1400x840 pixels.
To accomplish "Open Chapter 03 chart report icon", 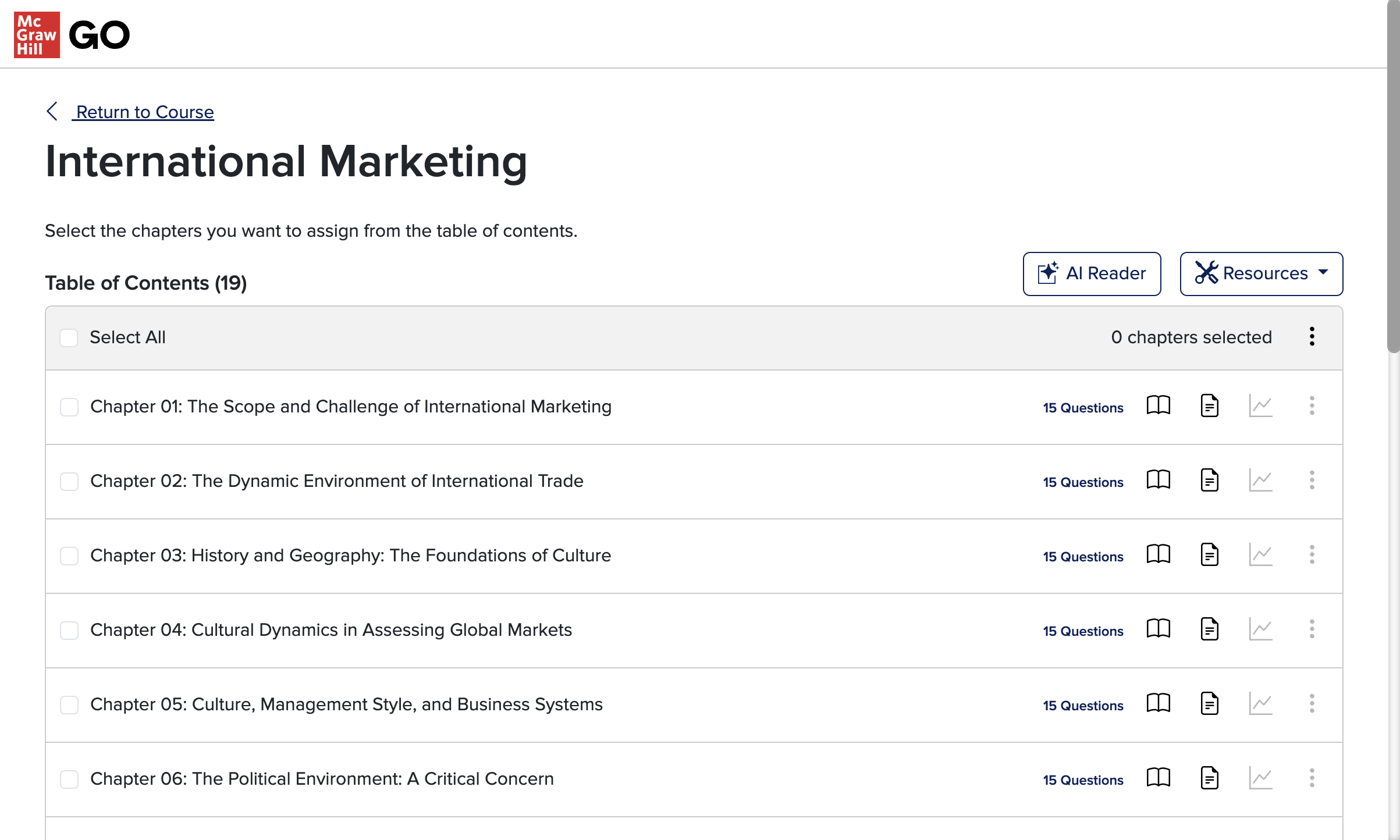I will click(1260, 555).
